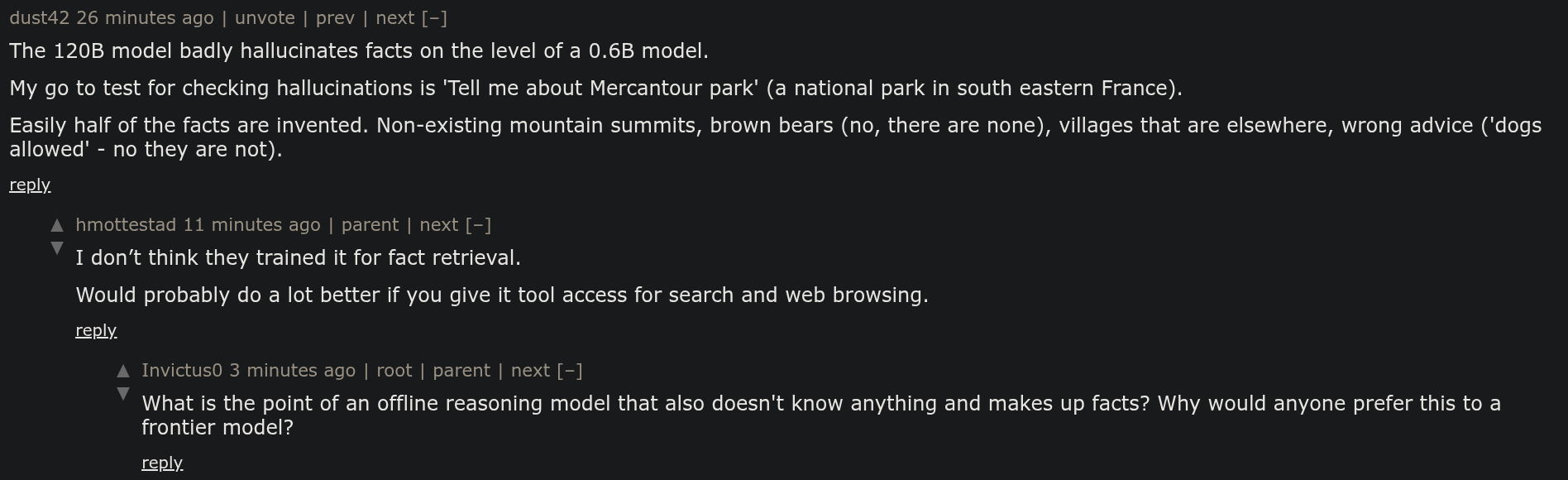Image resolution: width=1568 pixels, height=480 pixels.
Task: Collapse hmottestad's comment thread
Action: click(478, 225)
